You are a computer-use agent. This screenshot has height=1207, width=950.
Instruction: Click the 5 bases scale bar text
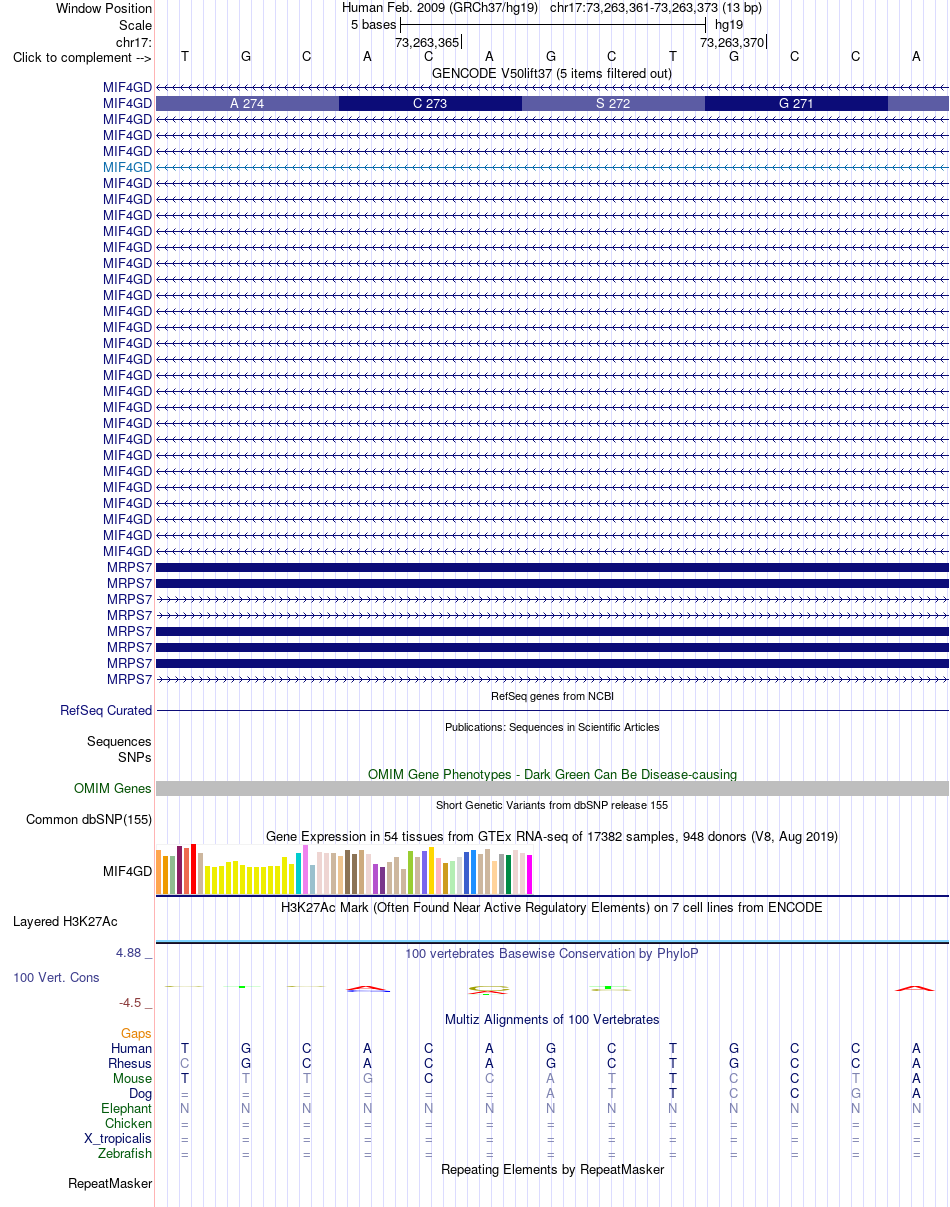(x=373, y=24)
